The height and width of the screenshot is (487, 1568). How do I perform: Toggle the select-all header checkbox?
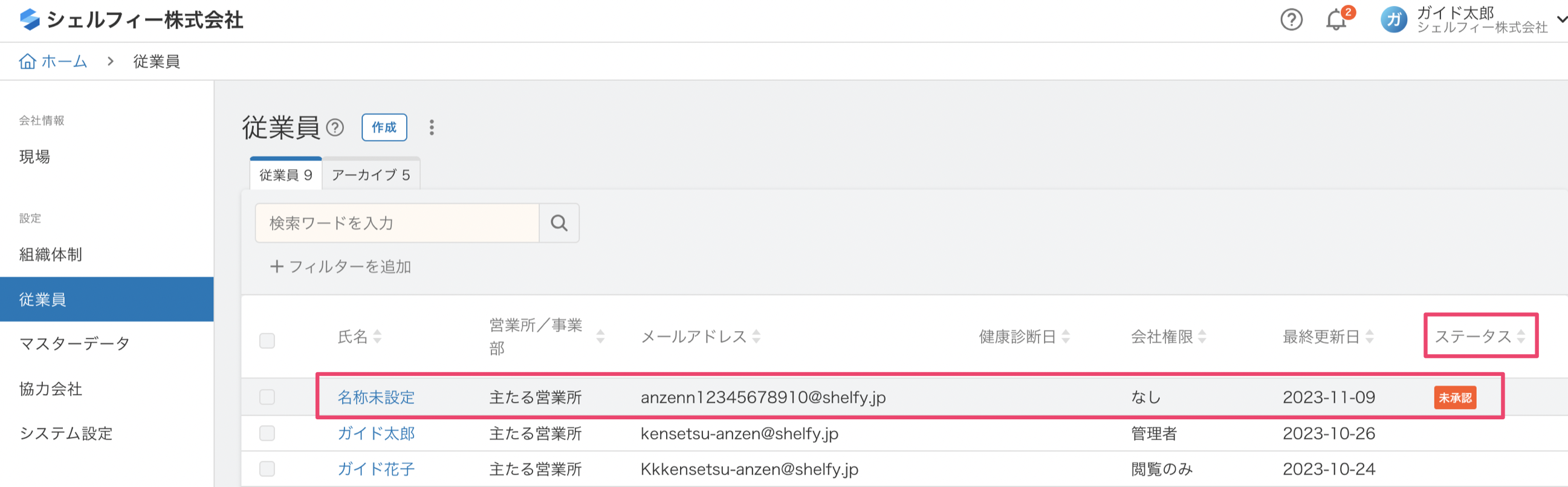tap(267, 340)
